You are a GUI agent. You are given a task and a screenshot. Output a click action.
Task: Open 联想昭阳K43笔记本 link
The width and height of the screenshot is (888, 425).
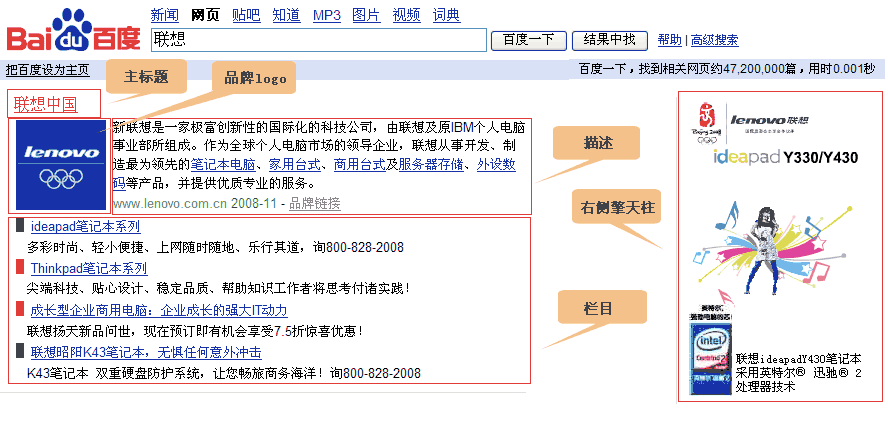pyautogui.click(x=146, y=352)
